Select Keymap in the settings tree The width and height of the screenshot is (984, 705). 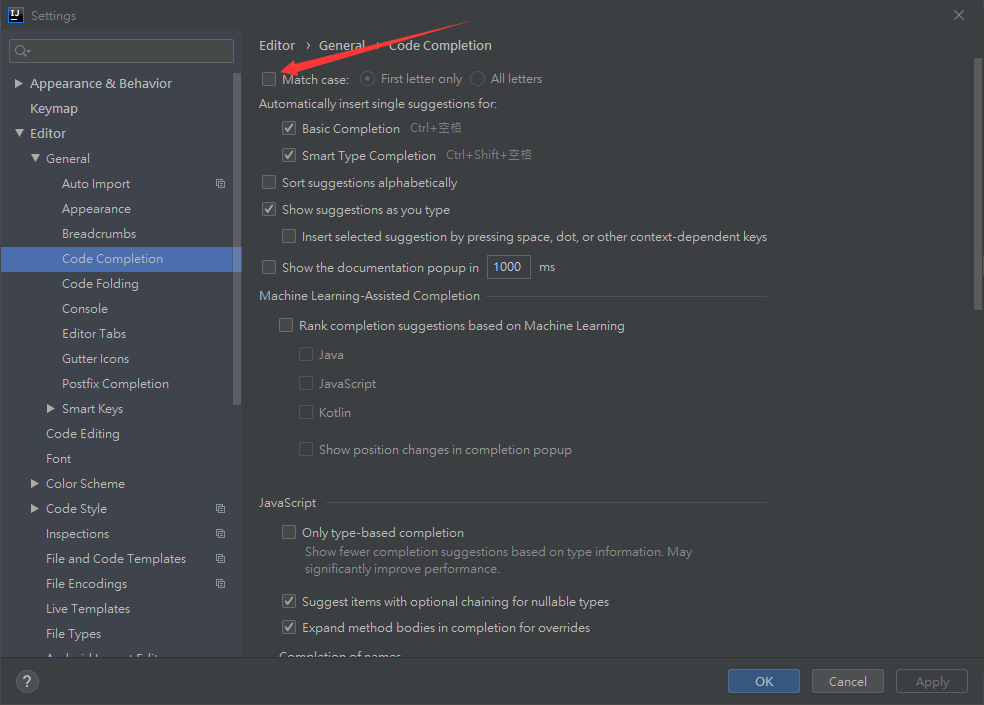(54, 109)
